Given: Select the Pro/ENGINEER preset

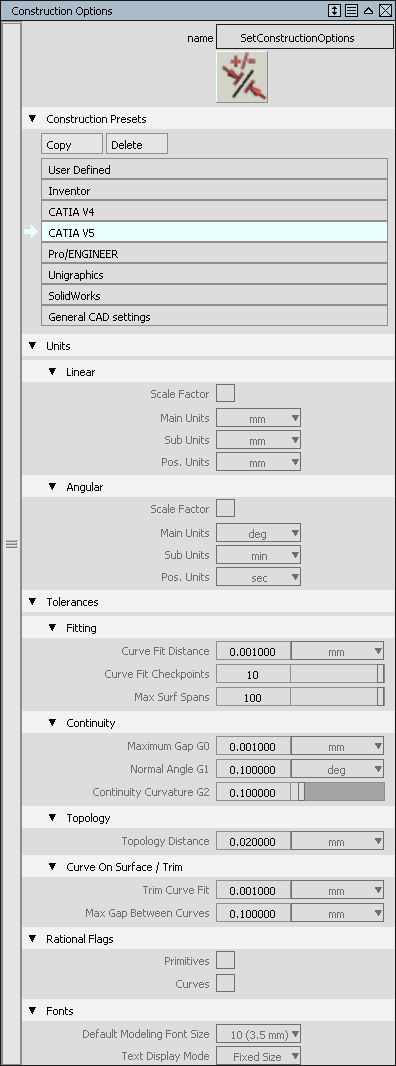Looking at the screenshot, I should pyautogui.click(x=214, y=254).
